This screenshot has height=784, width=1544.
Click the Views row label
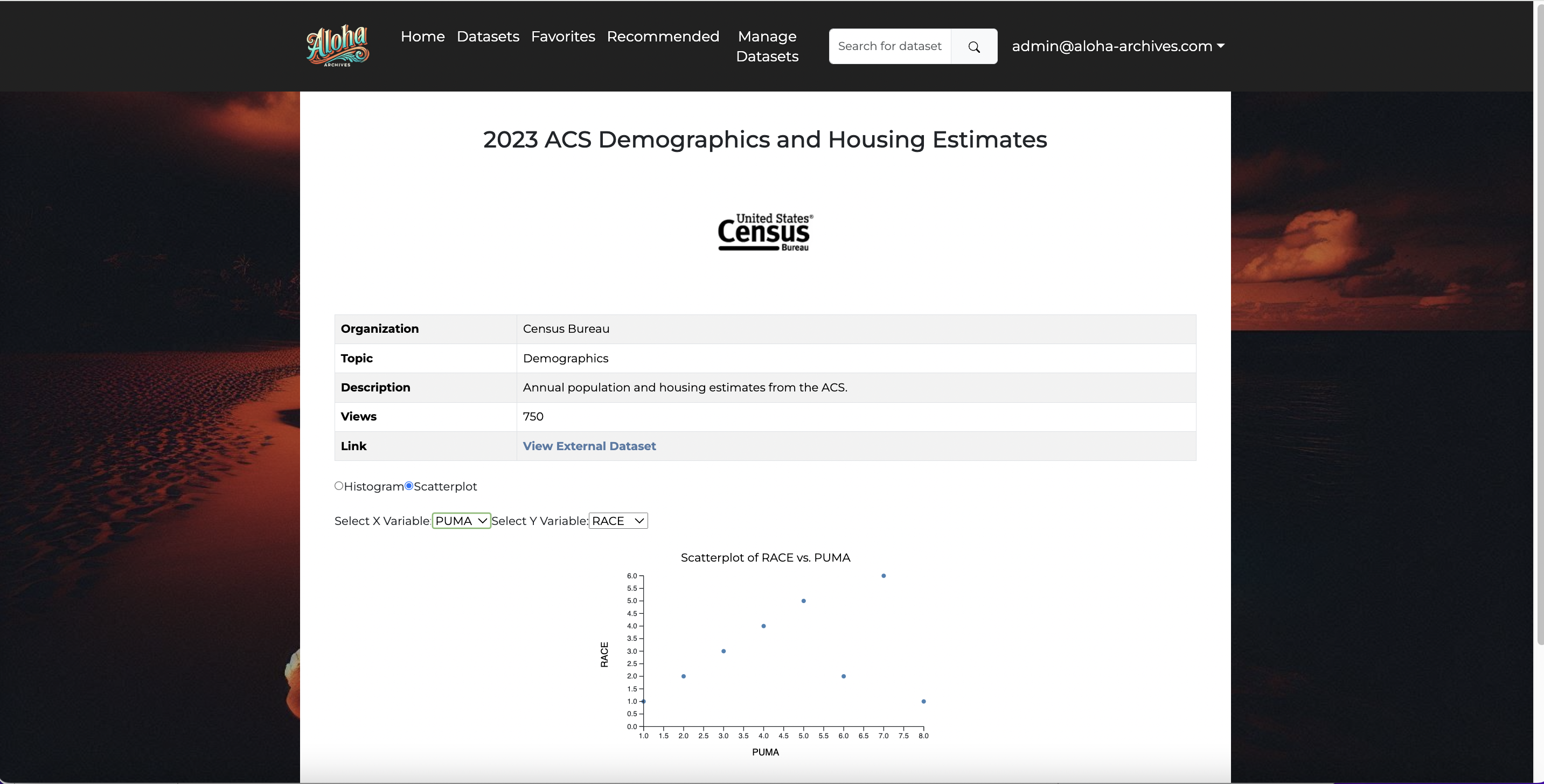[358, 417]
